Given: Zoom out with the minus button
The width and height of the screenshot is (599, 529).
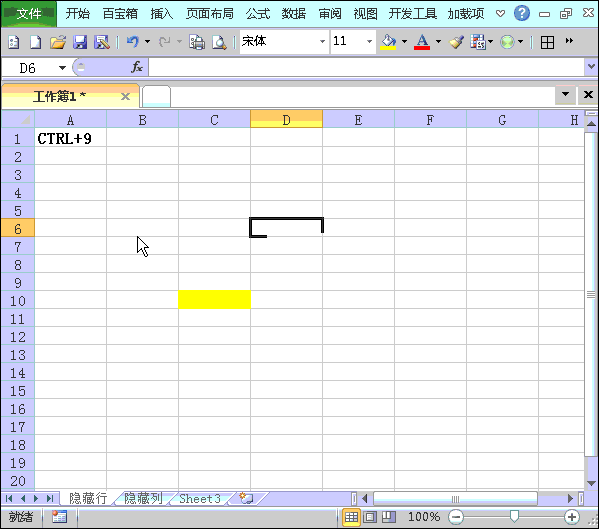Looking at the screenshot, I should tap(456, 517).
